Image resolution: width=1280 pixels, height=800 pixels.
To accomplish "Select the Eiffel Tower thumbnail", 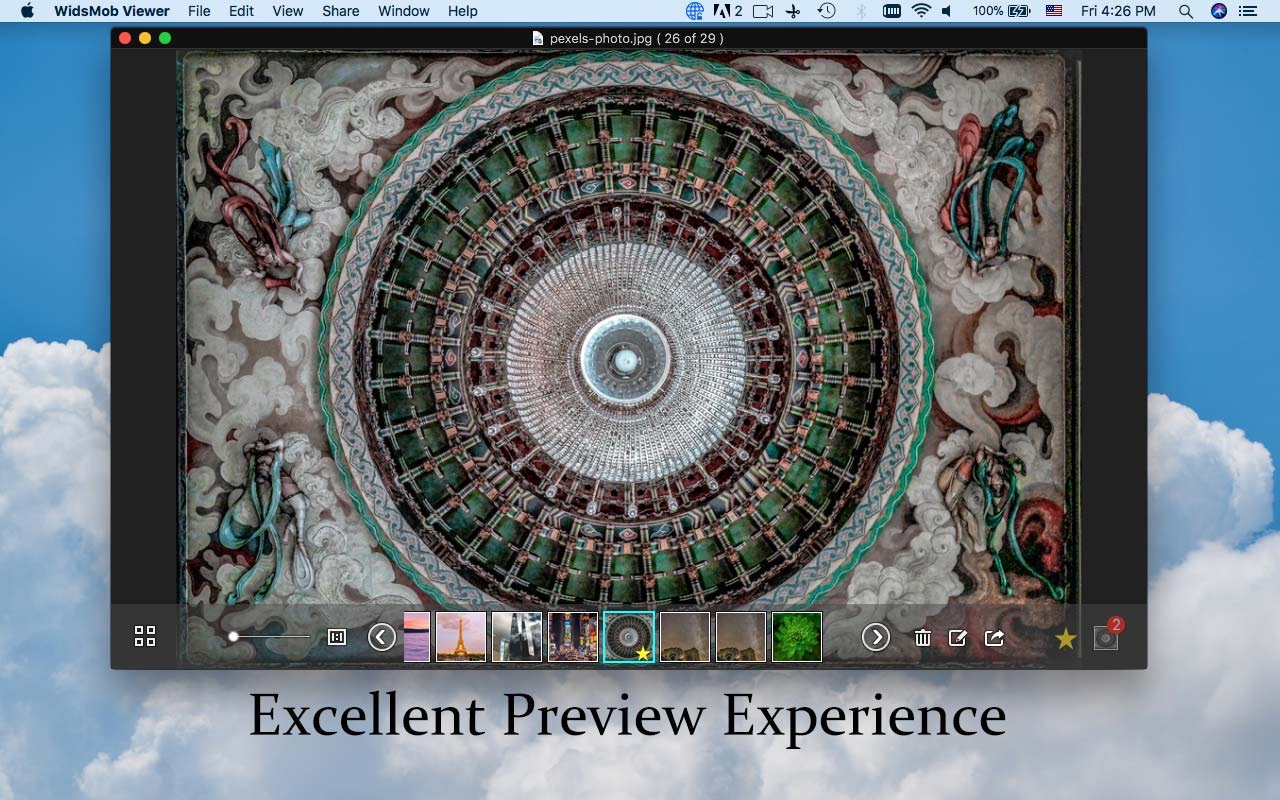I will (461, 637).
